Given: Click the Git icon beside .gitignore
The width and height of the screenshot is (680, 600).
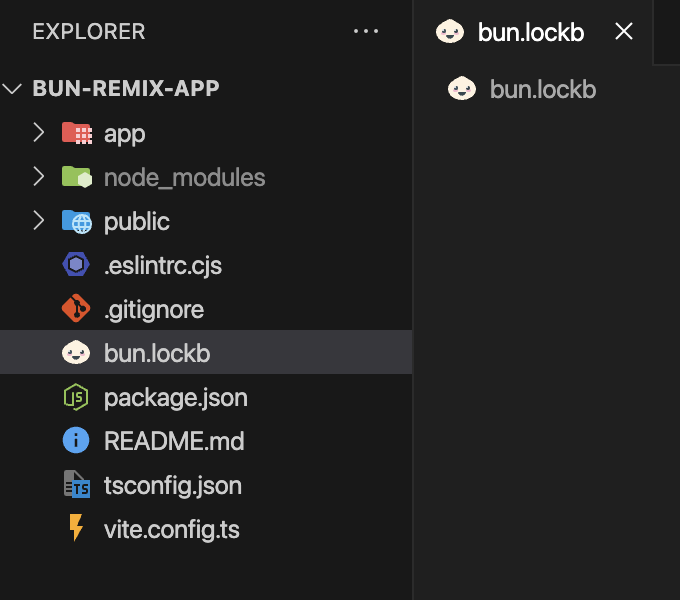Looking at the screenshot, I should pyautogui.click(x=76, y=309).
